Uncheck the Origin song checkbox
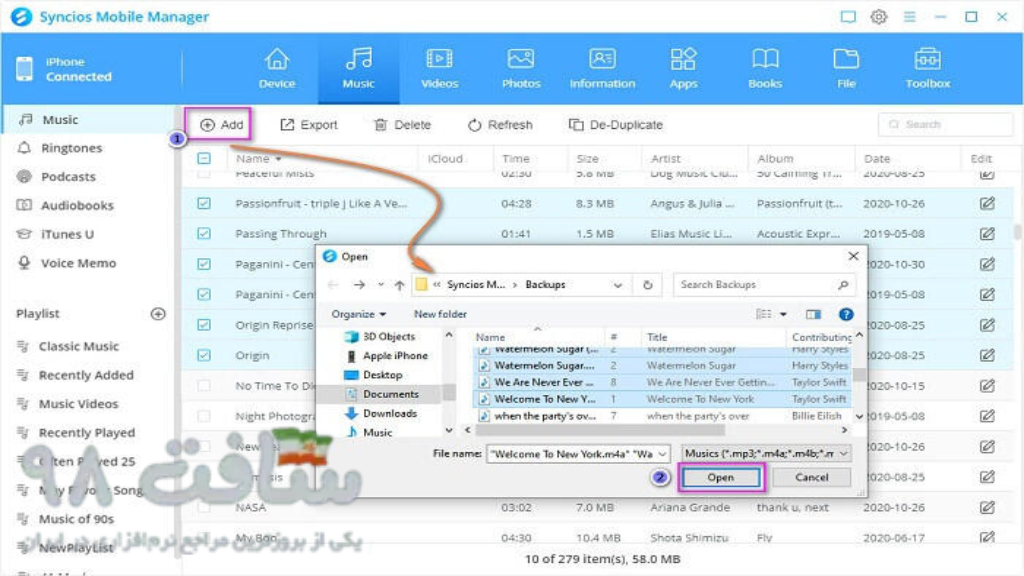 pos(204,355)
